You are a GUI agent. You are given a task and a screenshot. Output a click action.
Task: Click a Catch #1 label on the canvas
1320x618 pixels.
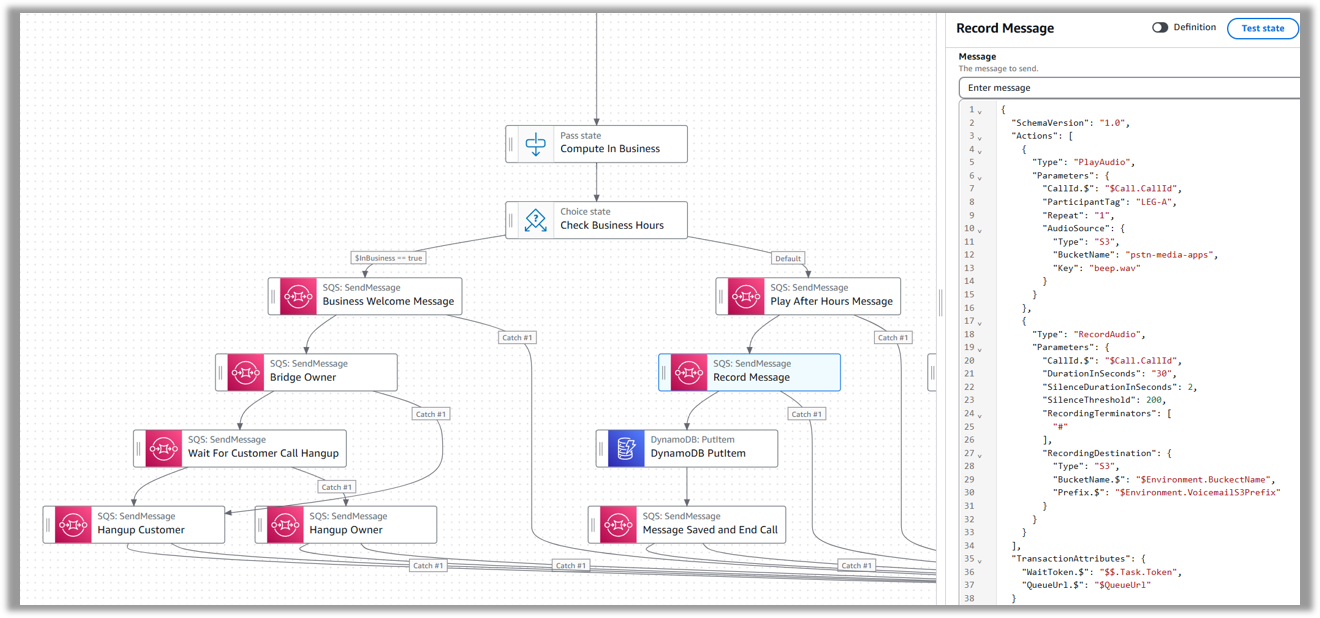517,337
